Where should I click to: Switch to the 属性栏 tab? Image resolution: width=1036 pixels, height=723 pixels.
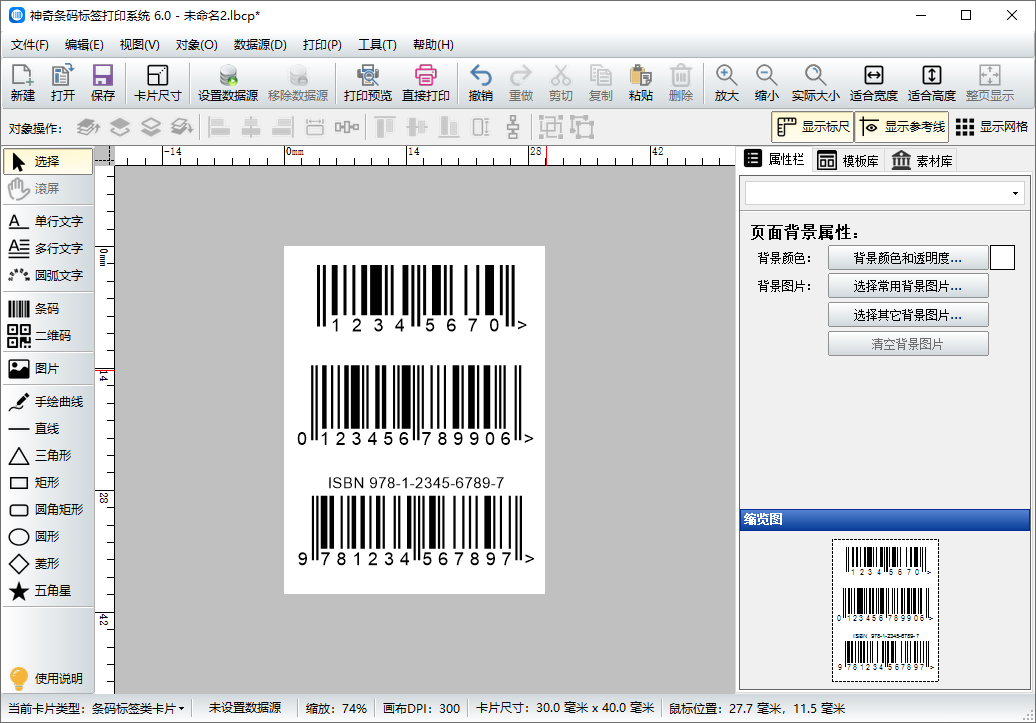coord(774,159)
